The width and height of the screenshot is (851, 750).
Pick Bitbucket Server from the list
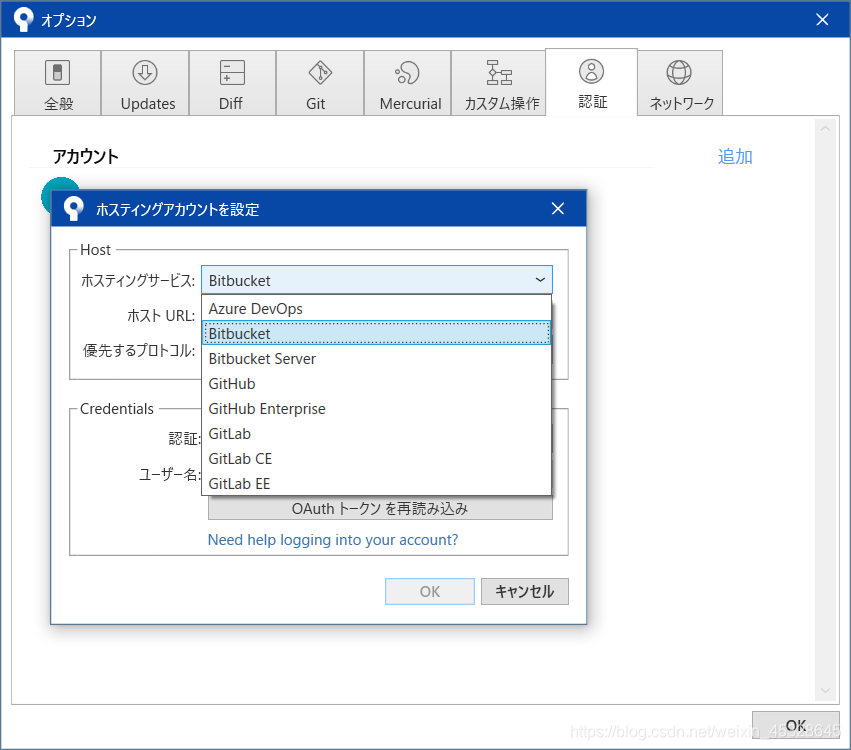point(377,359)
